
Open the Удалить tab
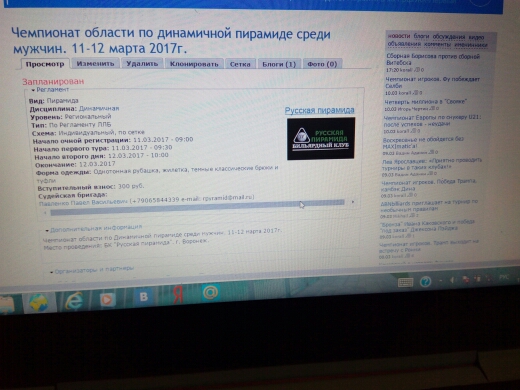point(142,63)
